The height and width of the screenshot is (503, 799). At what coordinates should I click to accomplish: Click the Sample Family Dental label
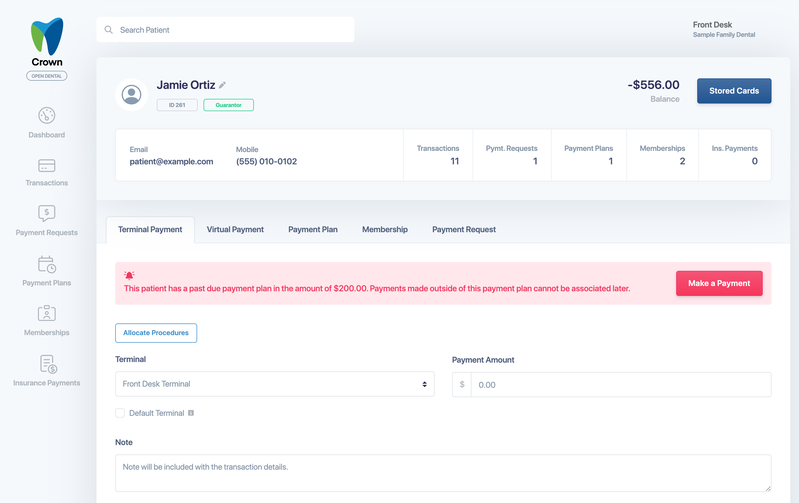(724, 35)
